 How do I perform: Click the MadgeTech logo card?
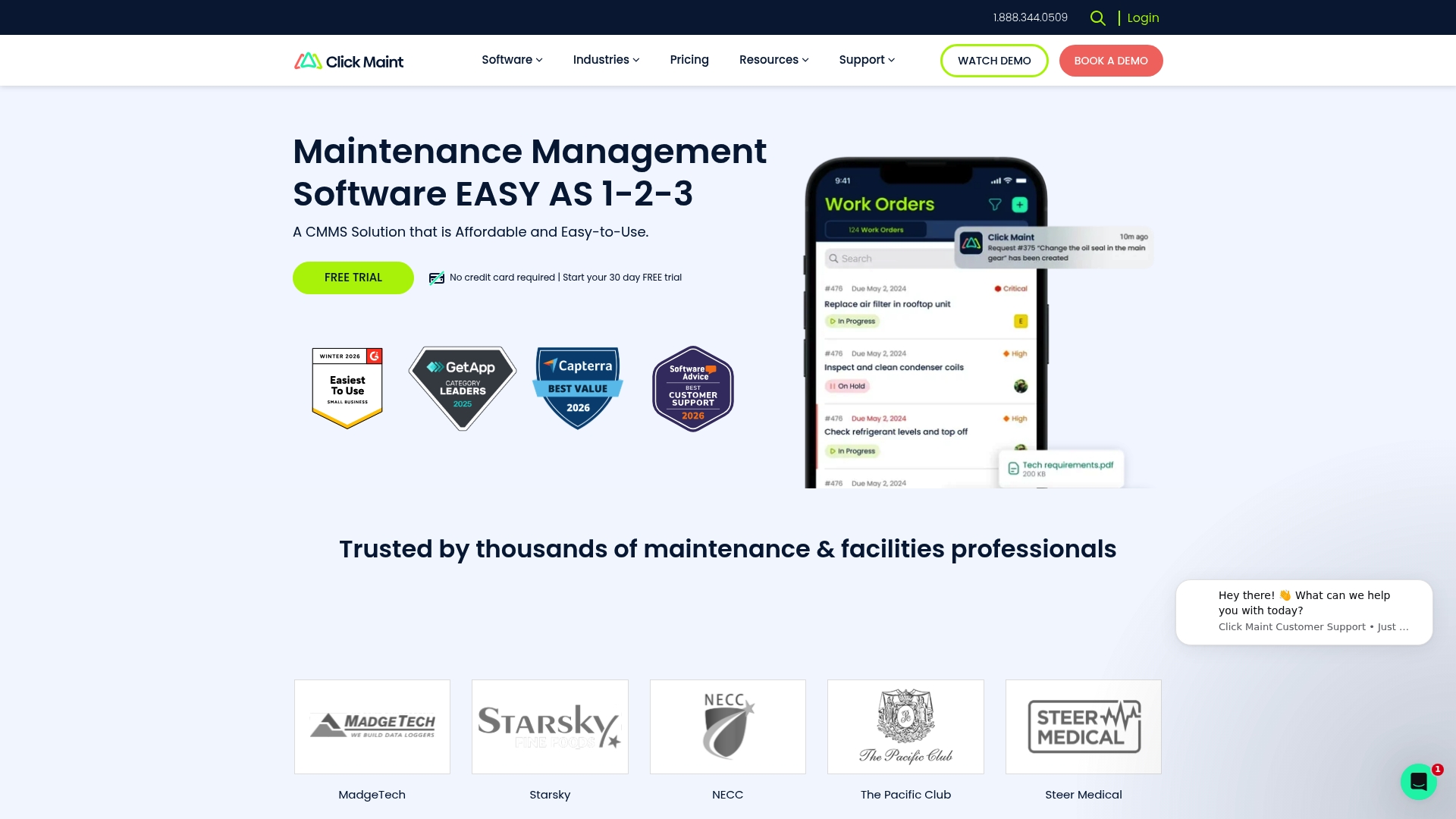coord(372,726)
